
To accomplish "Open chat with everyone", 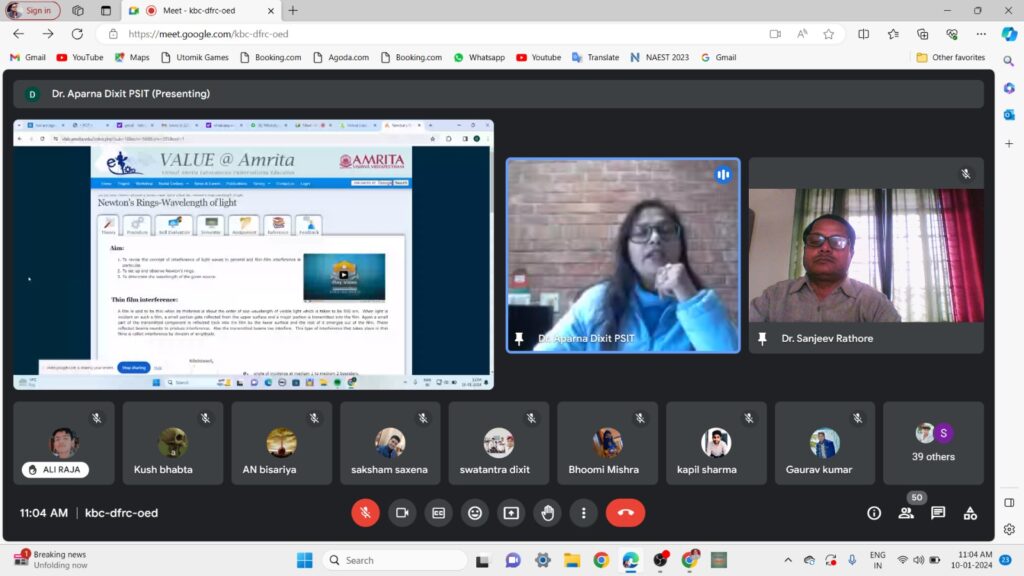I will click(x=938, y=513).
